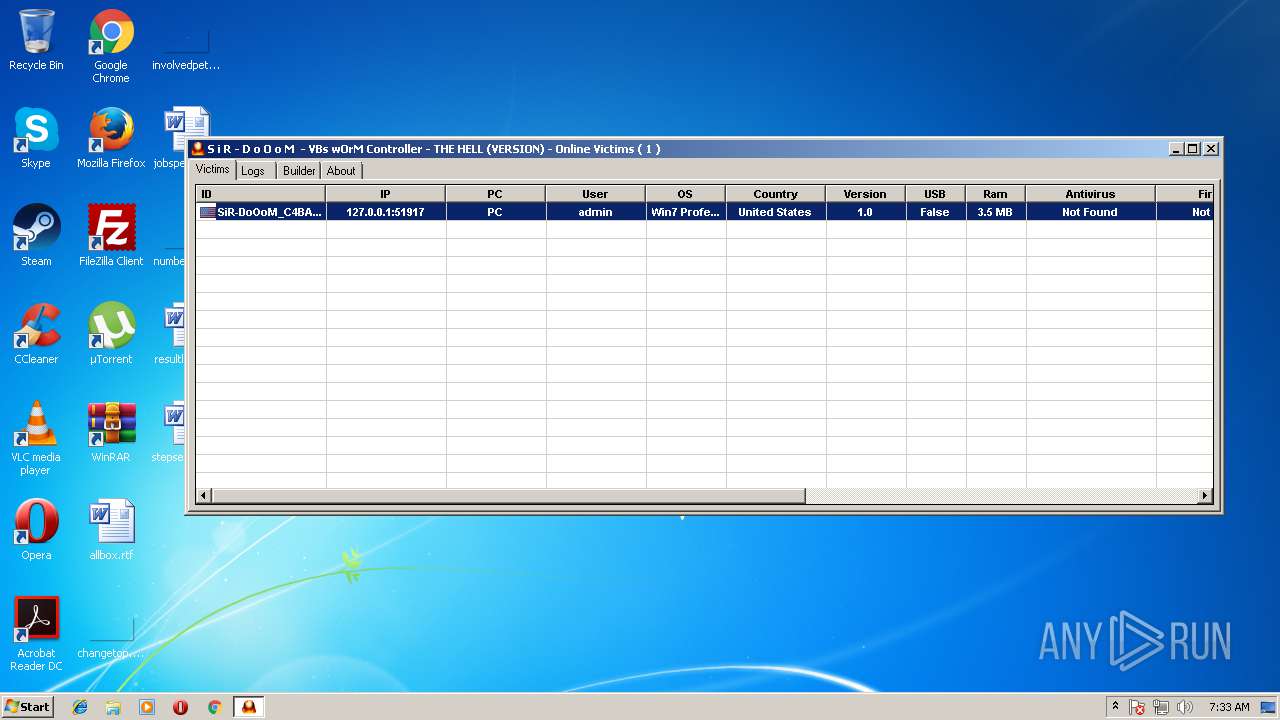This screenshot has height=720, width=1280.
Task: Open Windows Media Player taskbar icon
Action: pyautogui.click(x=147, y=707)
